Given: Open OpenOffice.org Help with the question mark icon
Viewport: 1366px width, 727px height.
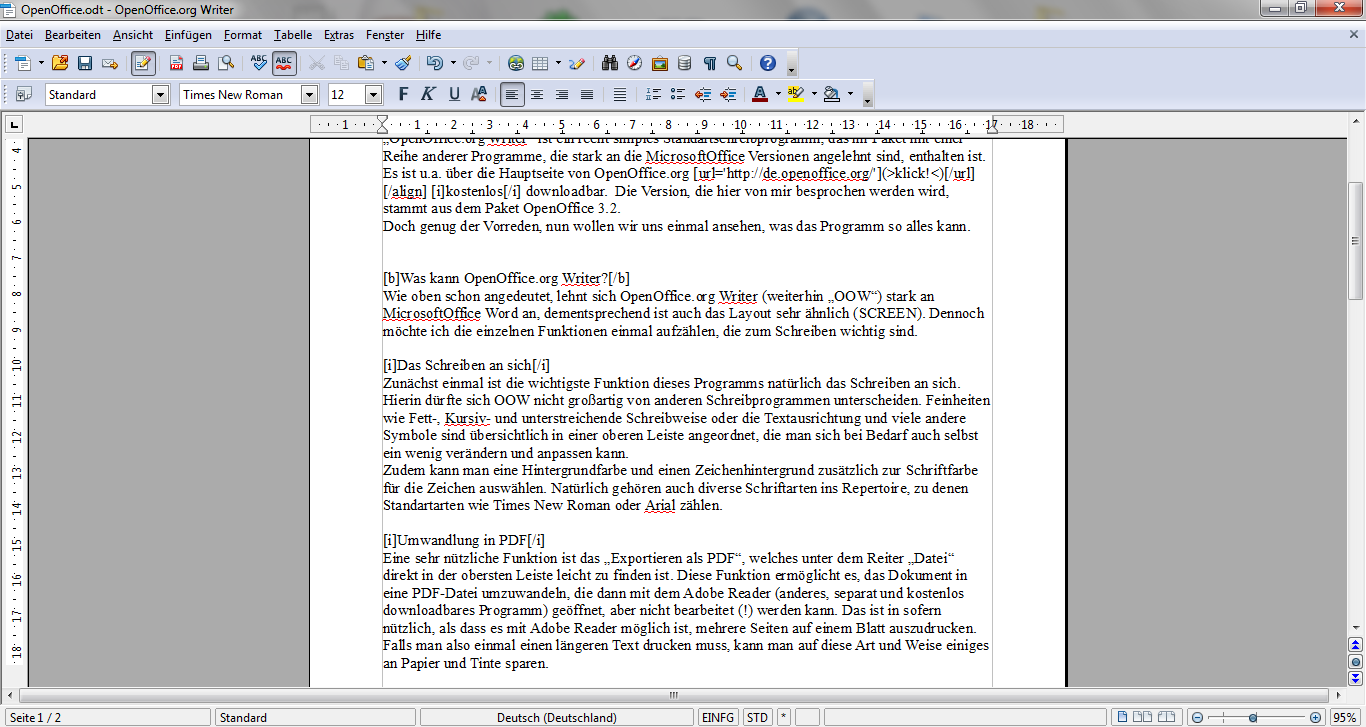Looking at the screenshot, I should 768,63.
